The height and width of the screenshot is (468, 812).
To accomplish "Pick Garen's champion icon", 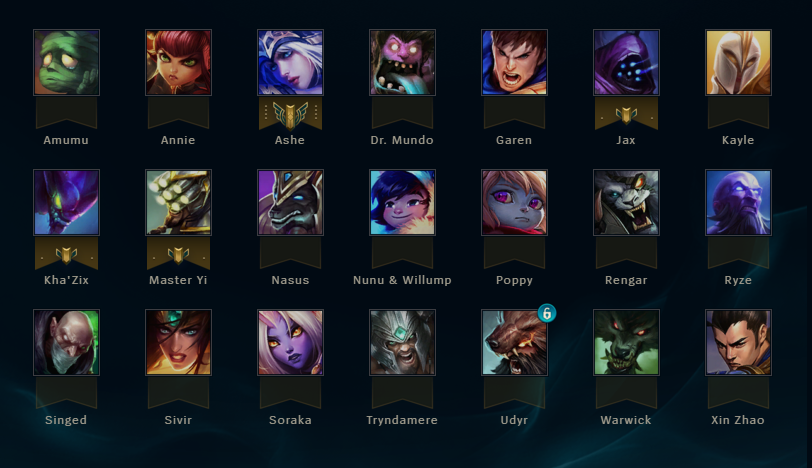I will tap(514, 63).
